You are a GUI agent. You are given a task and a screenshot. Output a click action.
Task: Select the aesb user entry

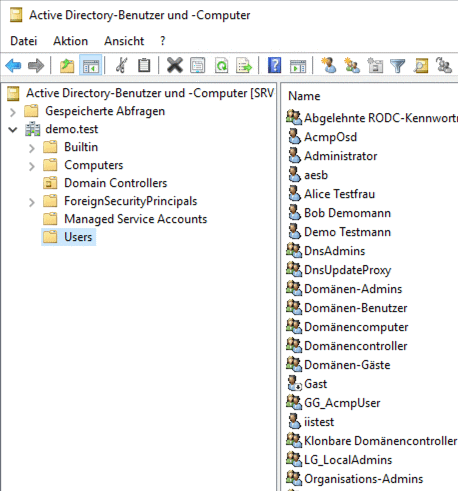(x=316, y=175)
